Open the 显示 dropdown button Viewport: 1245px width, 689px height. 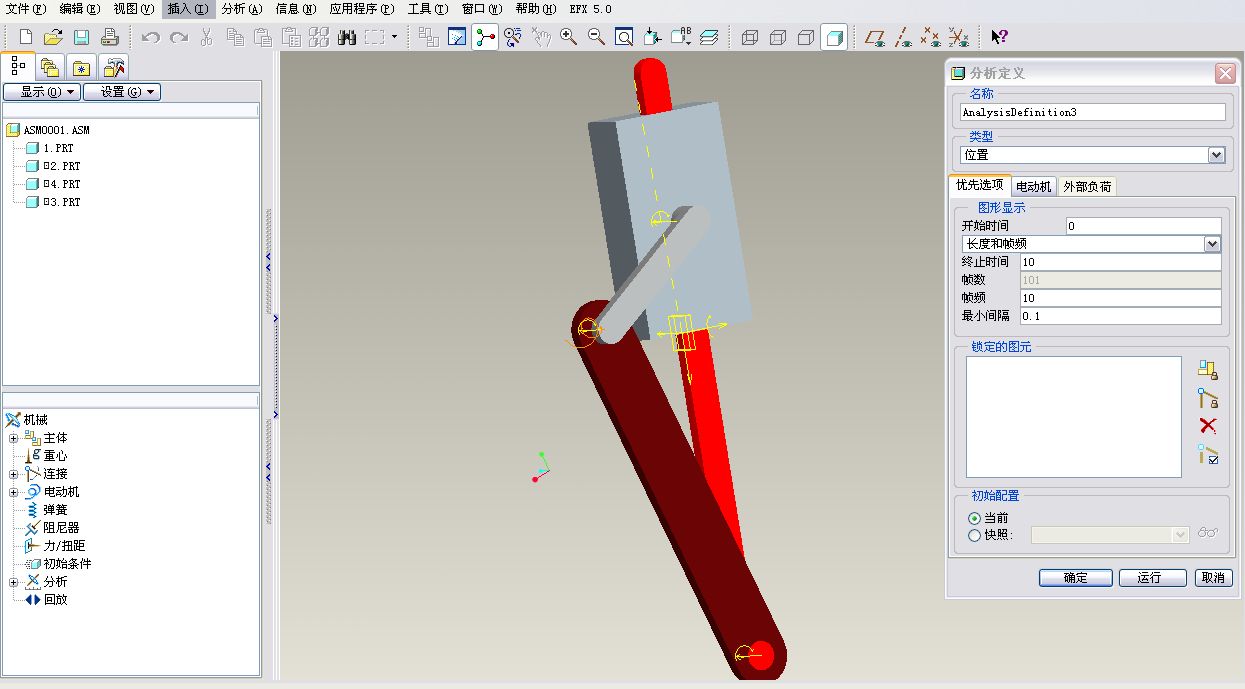(x=41, y=92)
